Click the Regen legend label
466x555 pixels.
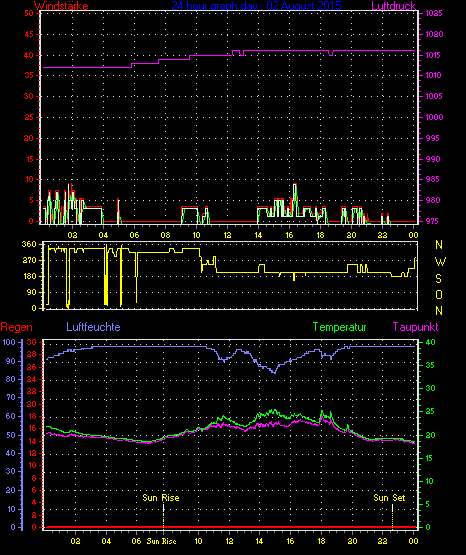(x=16, y=327)
